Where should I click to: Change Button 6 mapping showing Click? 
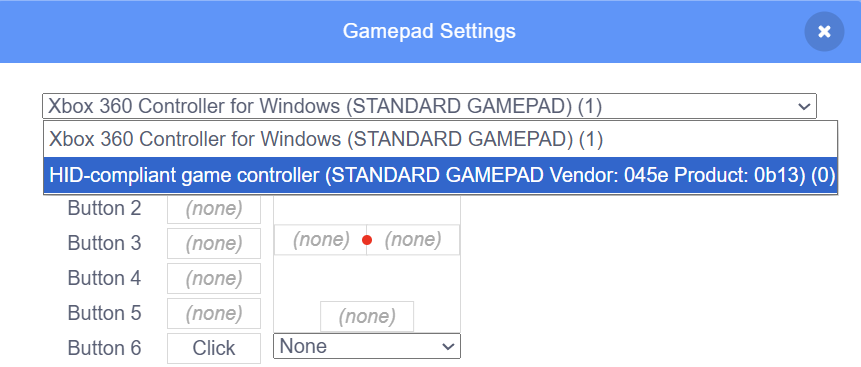coord(214,348)
